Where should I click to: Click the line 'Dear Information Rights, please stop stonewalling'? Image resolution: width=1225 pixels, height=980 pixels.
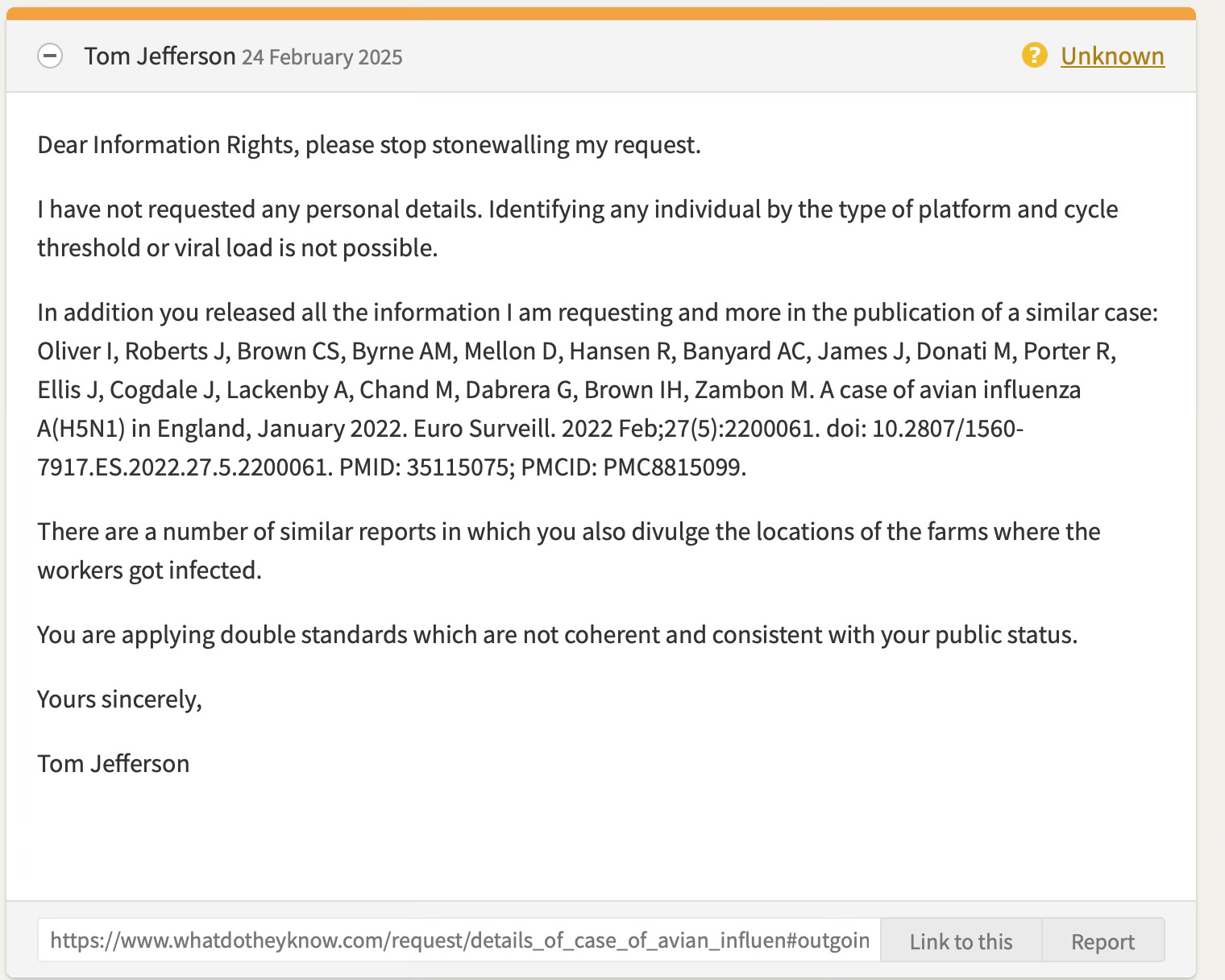click(x=369, y=145)
